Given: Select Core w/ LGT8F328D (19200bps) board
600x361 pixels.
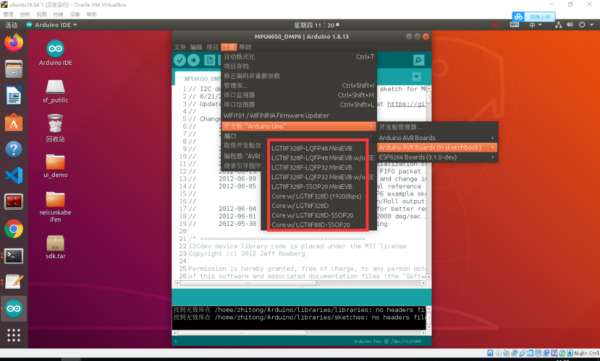Looking at the screenshot, I should (318, 196).
